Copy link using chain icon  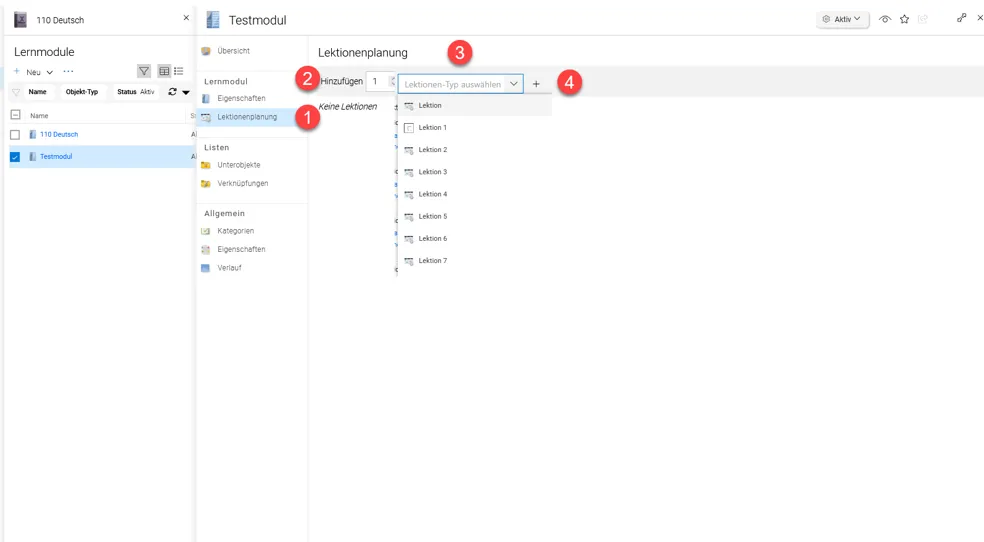[x=961, y=18]
